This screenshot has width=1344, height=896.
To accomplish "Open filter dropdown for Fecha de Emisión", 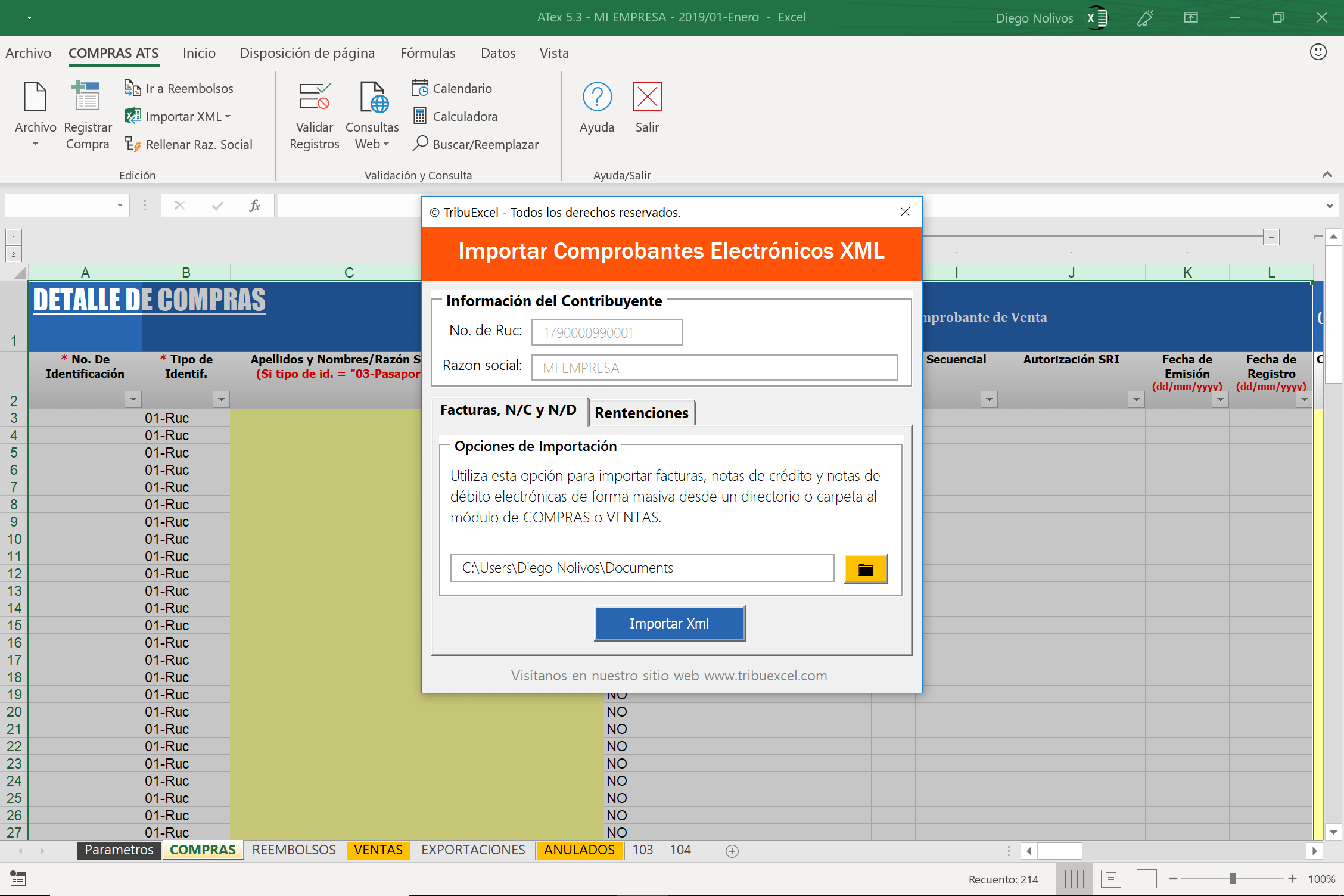I will 1220,399.
